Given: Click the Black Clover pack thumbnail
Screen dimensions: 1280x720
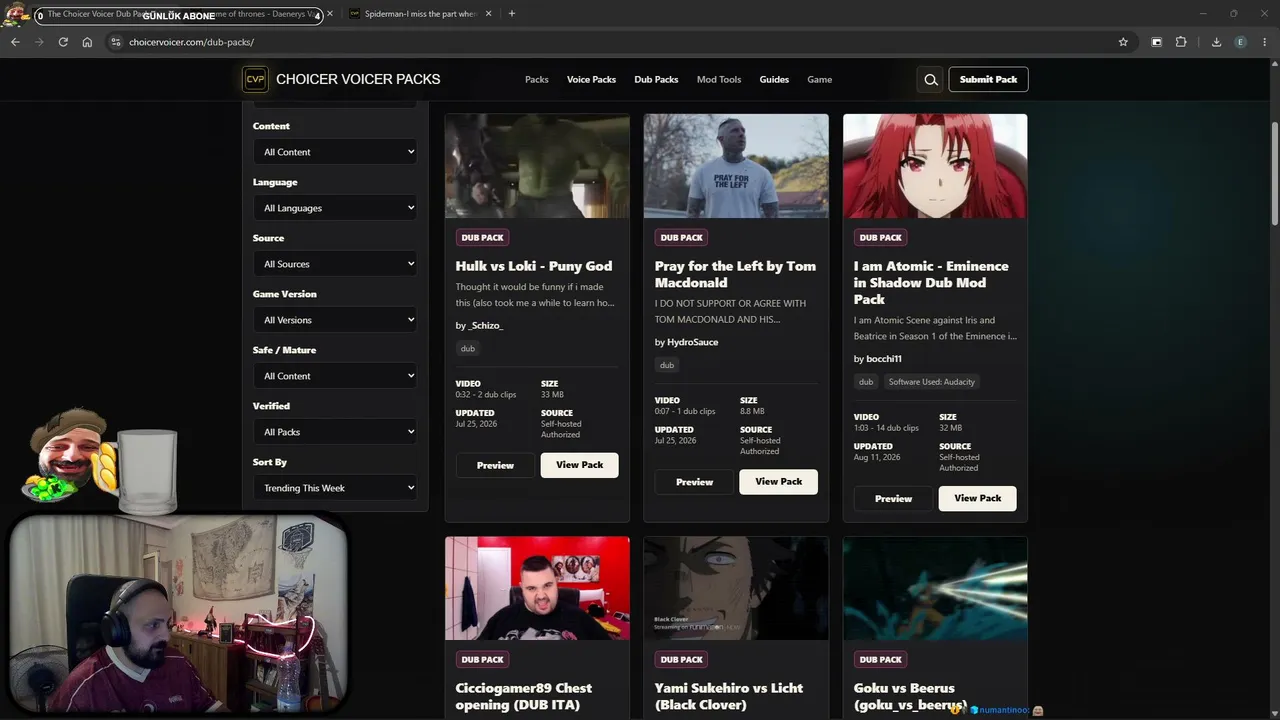Looking at the screenshot, I should (x=736, y=588).
